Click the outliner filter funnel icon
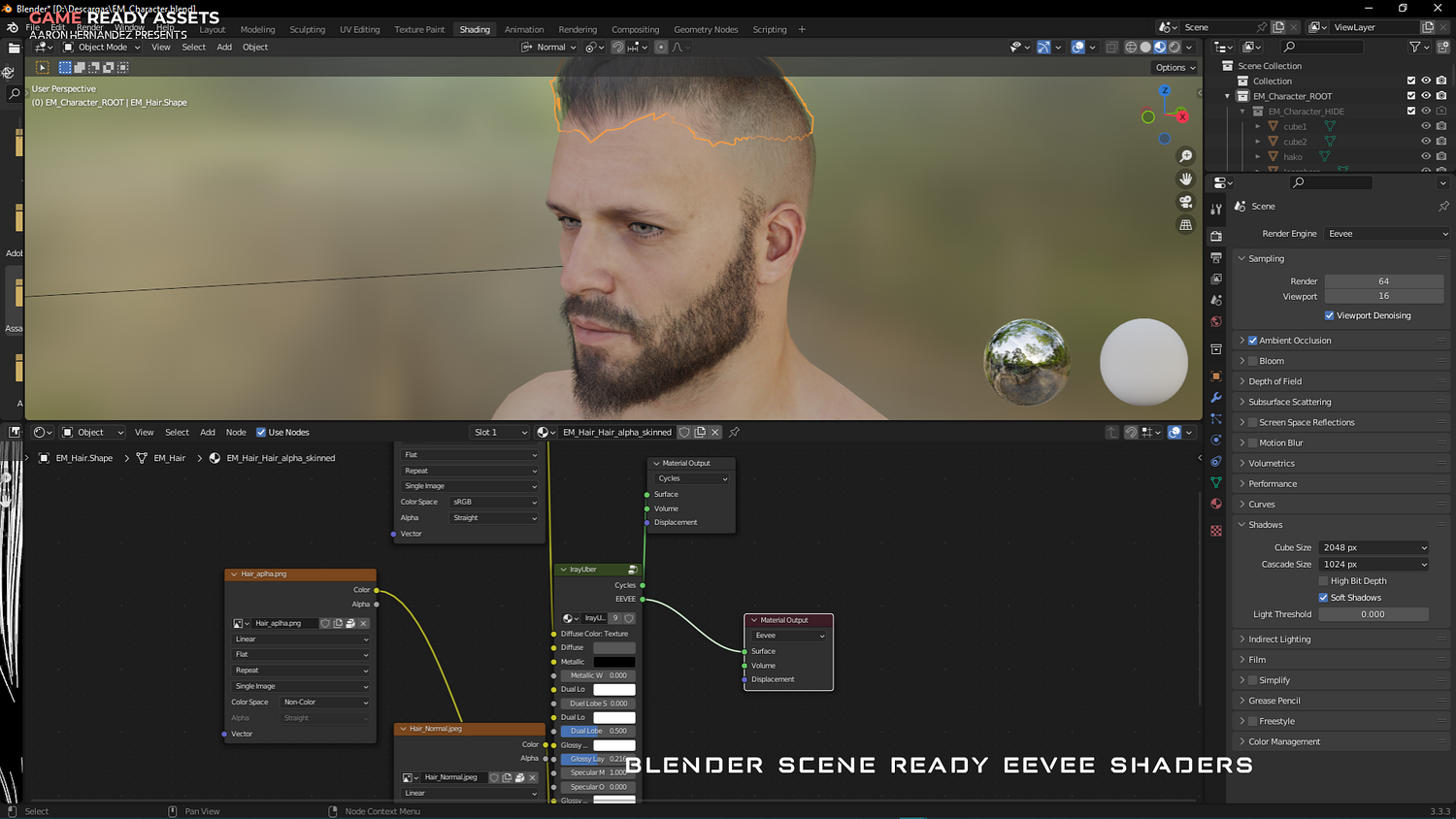This screenshot has height=819, width=1456. [x=1415, y=47]
